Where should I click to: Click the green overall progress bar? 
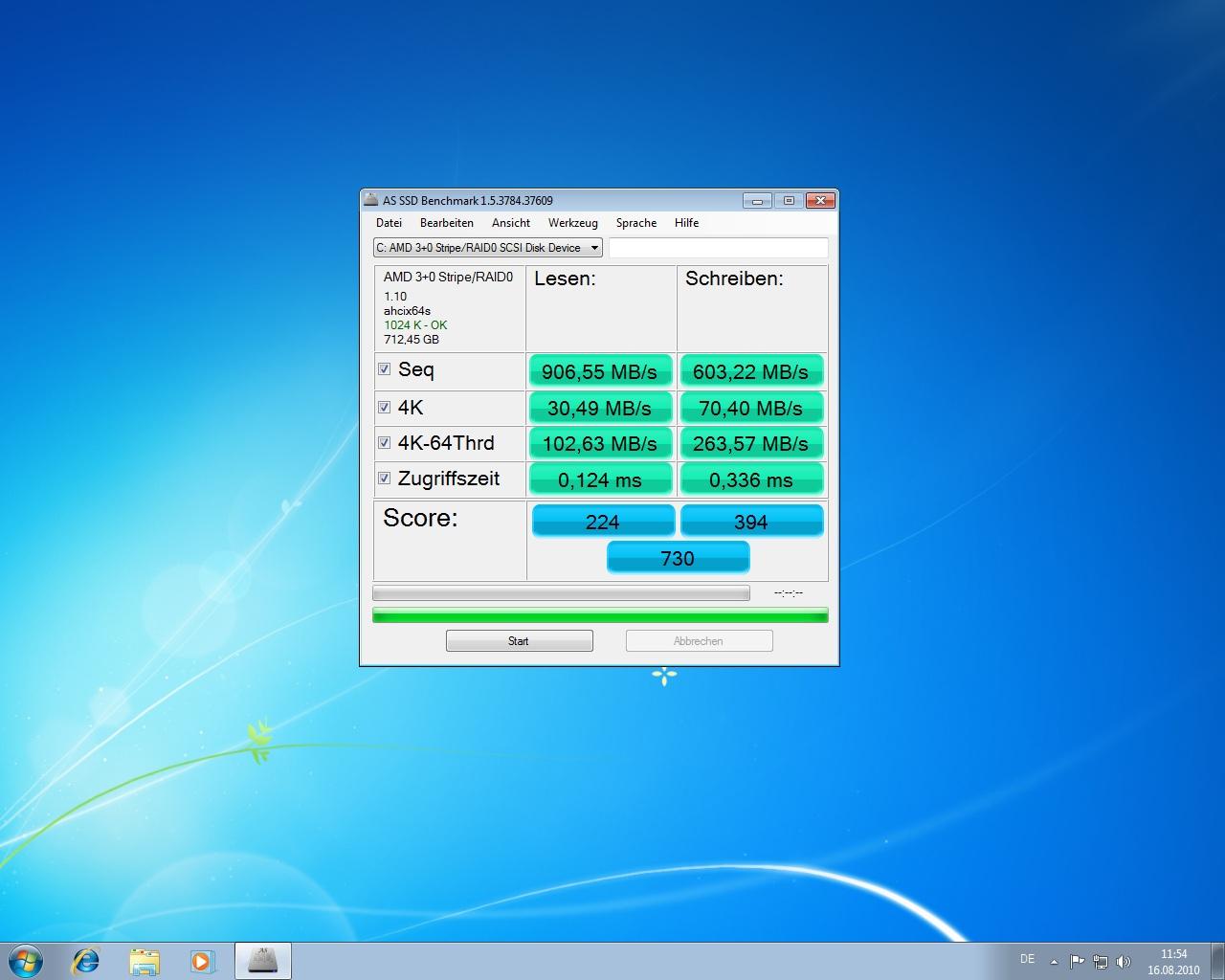click(x=600, y=615)
